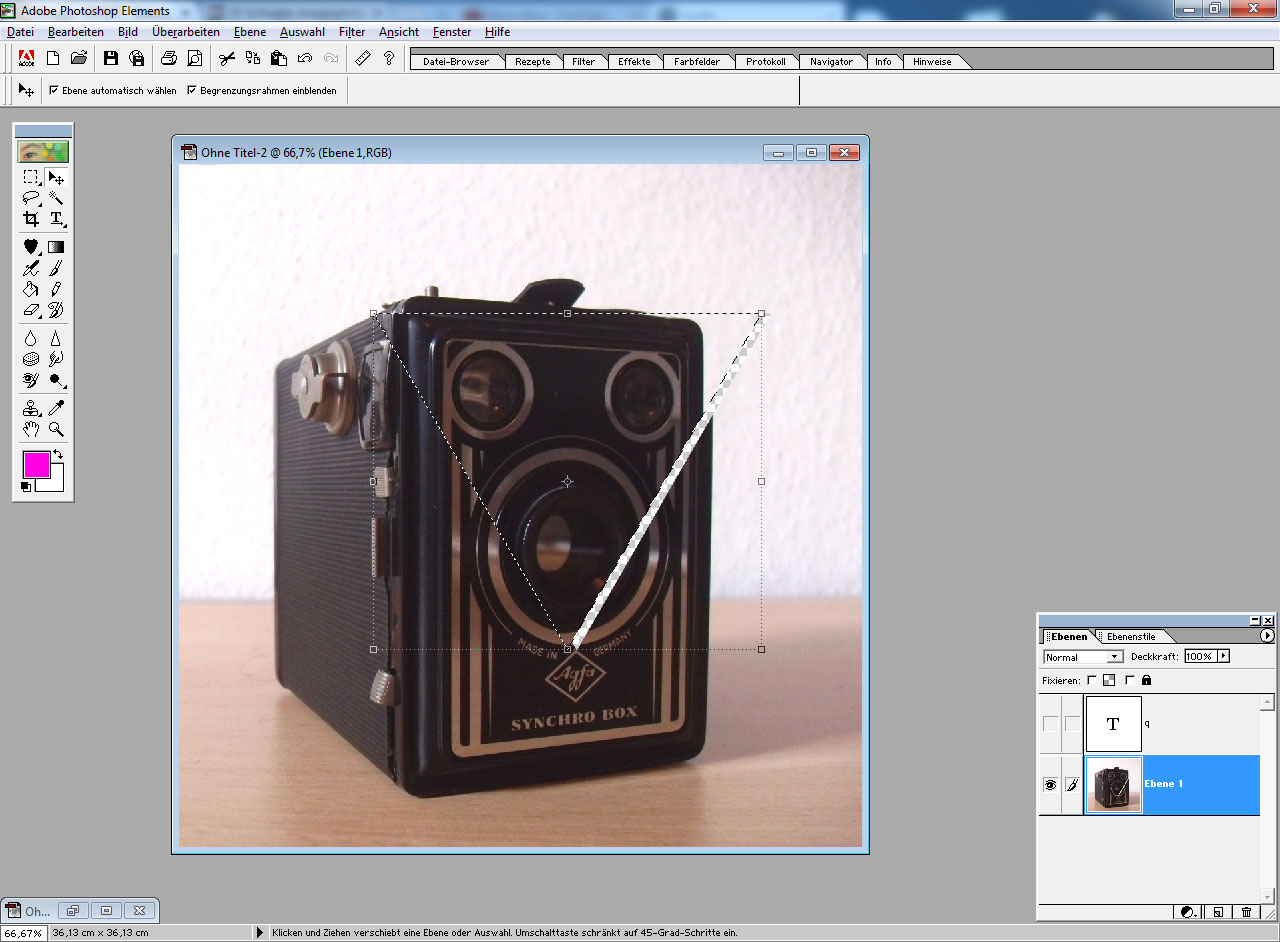Open the Ebene menu
Screen dimensions: 1280x942
pyautogui.click(x=250, y=32)
